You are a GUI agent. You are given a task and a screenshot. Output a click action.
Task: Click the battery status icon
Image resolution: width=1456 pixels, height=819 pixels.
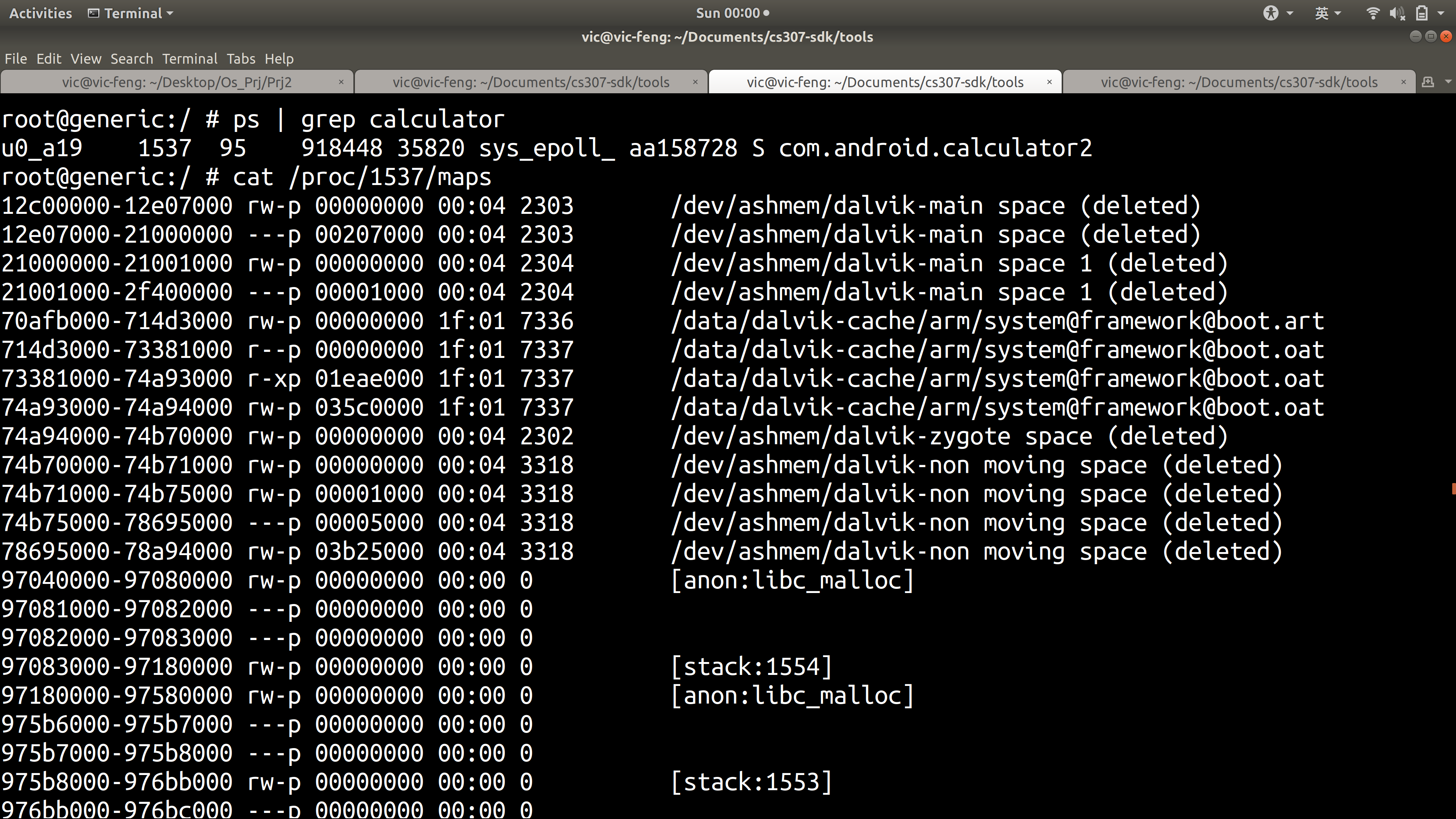click(1421, 13)
